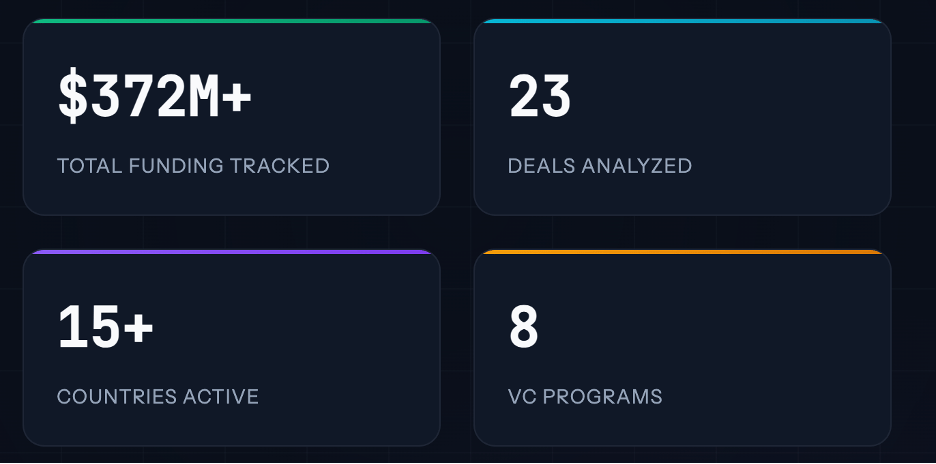Open the Countries Active stat card
The height and width of the screenshot is (464, 936).
click(232, 348)
